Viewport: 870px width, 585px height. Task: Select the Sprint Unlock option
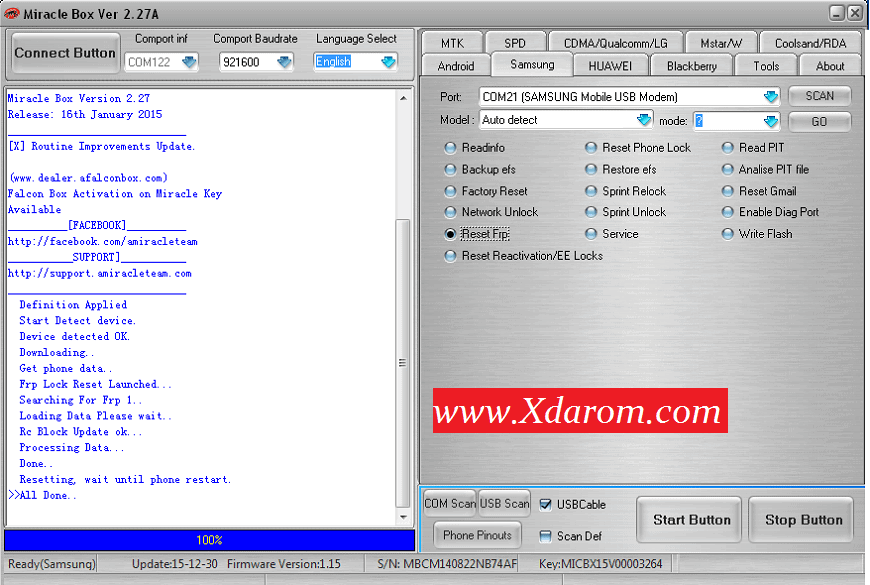591,212
